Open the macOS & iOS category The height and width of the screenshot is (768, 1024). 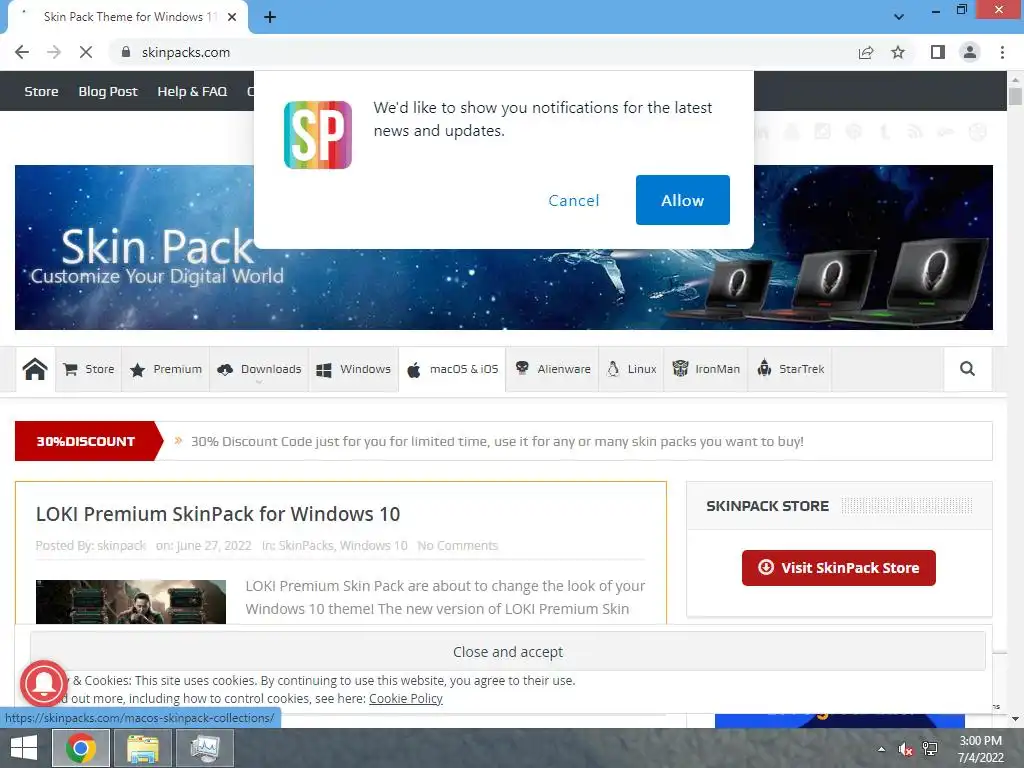click(452, 369)
